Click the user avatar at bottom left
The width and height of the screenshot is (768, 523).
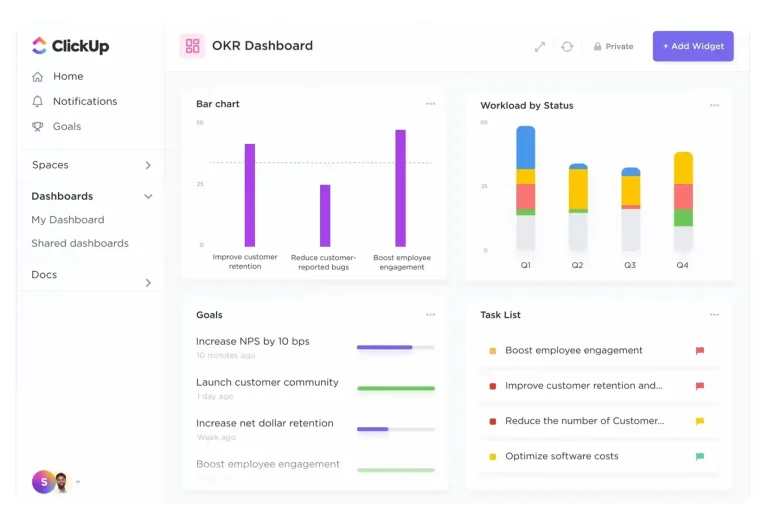click(44, 482)
